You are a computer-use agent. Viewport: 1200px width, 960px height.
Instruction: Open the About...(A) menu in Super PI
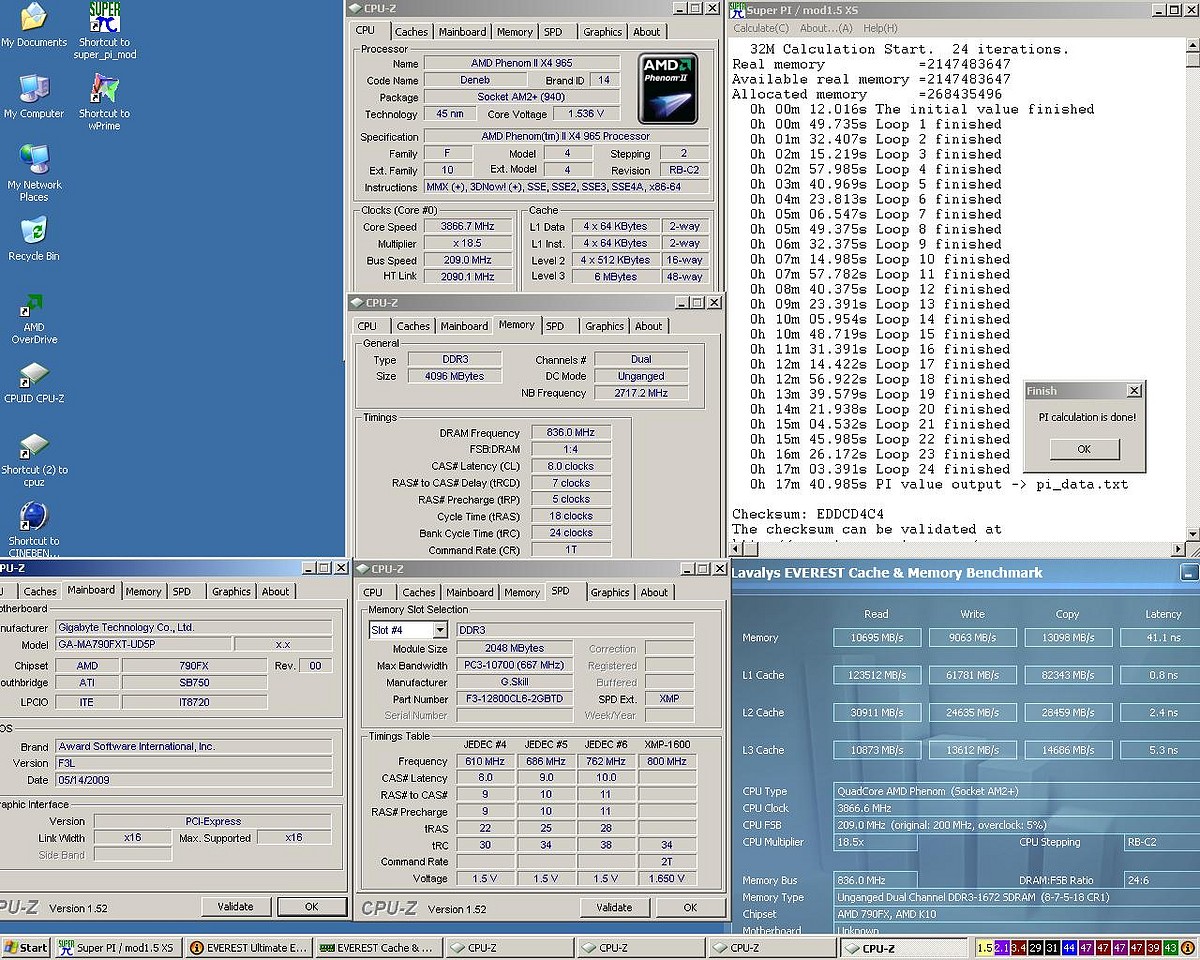pos(826,28)
